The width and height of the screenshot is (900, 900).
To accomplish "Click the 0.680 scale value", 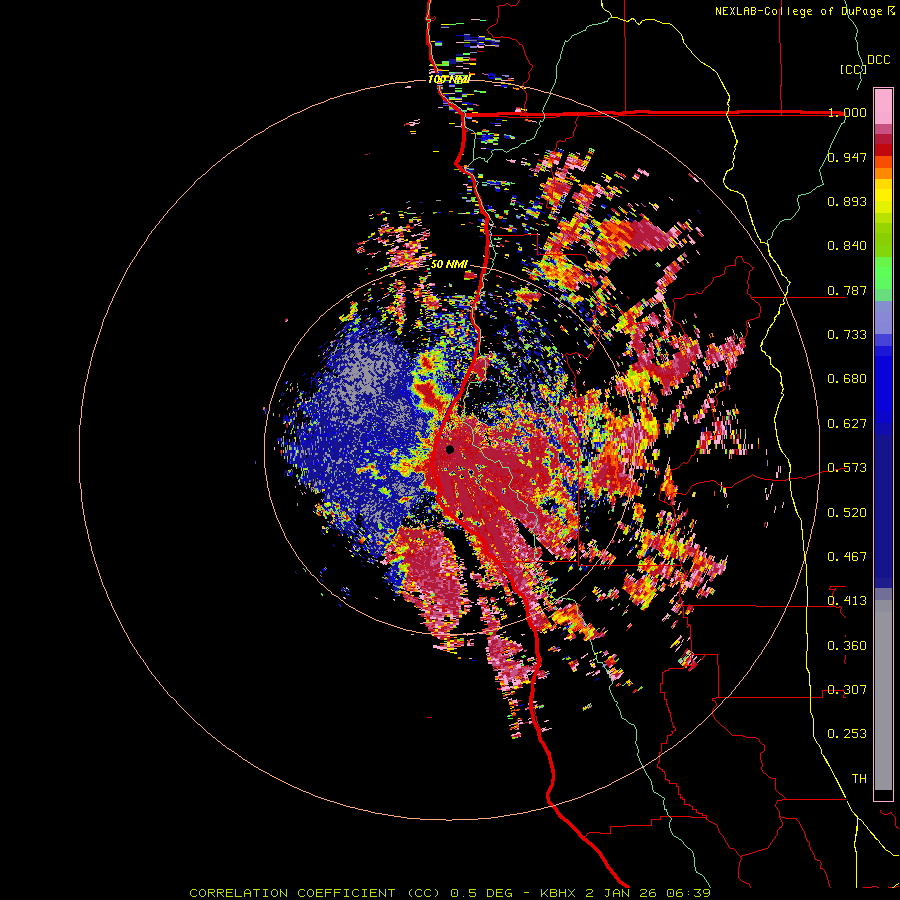I will tap(847, 379).
